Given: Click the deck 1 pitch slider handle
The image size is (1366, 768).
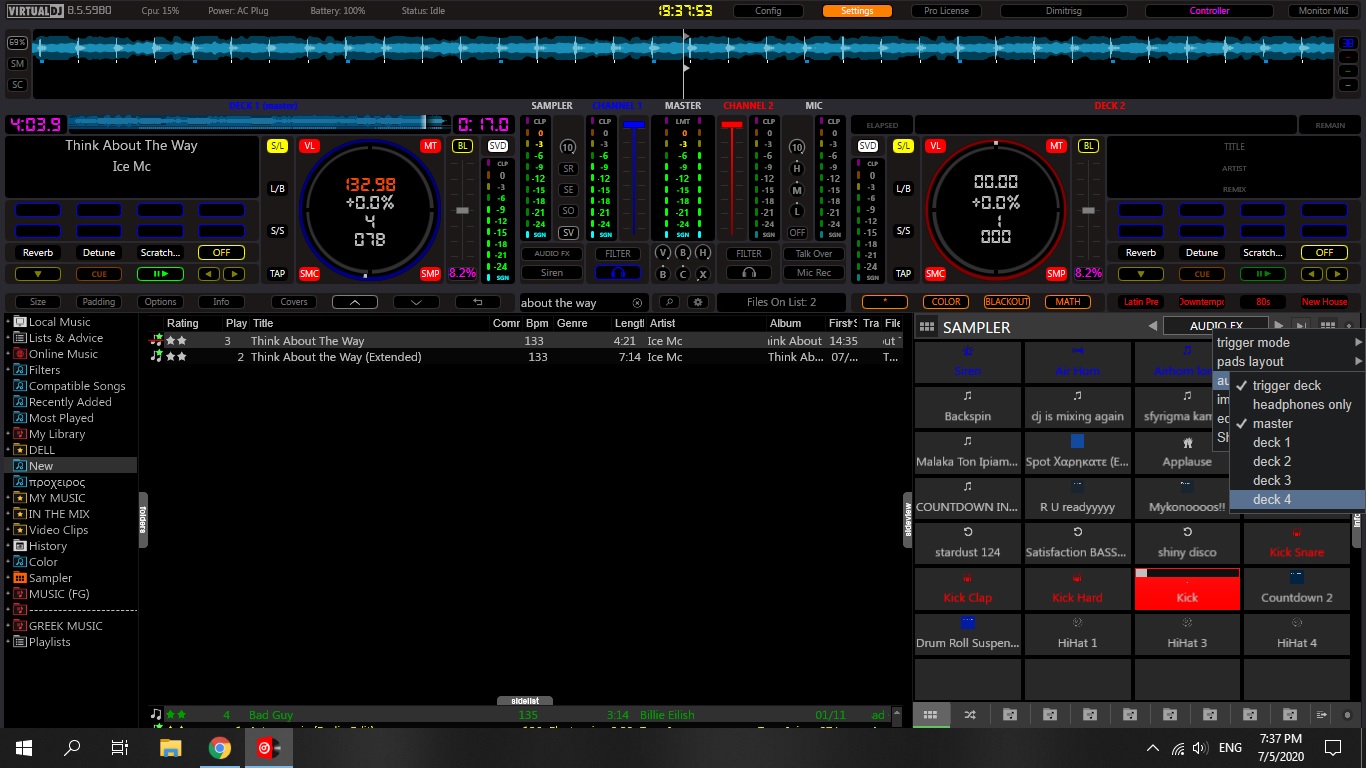Looking at the screenshot, I should point(462,210).
